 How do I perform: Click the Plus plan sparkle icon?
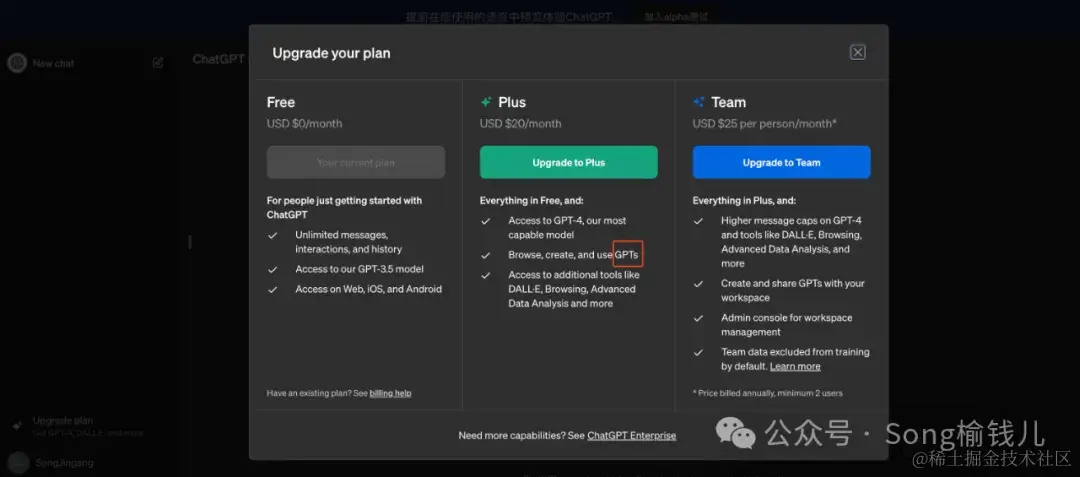point(486,102)
